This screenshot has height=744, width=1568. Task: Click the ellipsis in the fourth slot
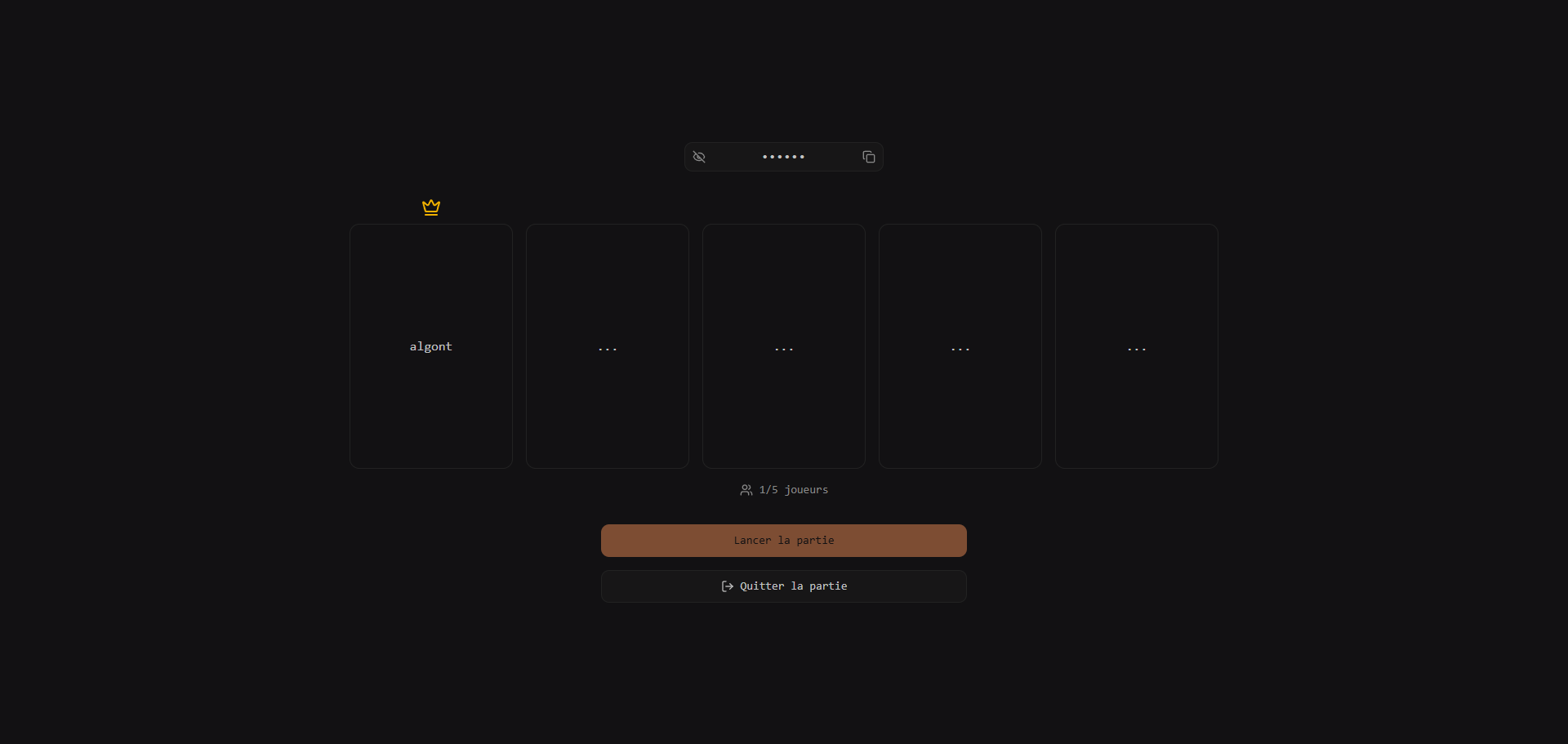[x=960, y=349]
